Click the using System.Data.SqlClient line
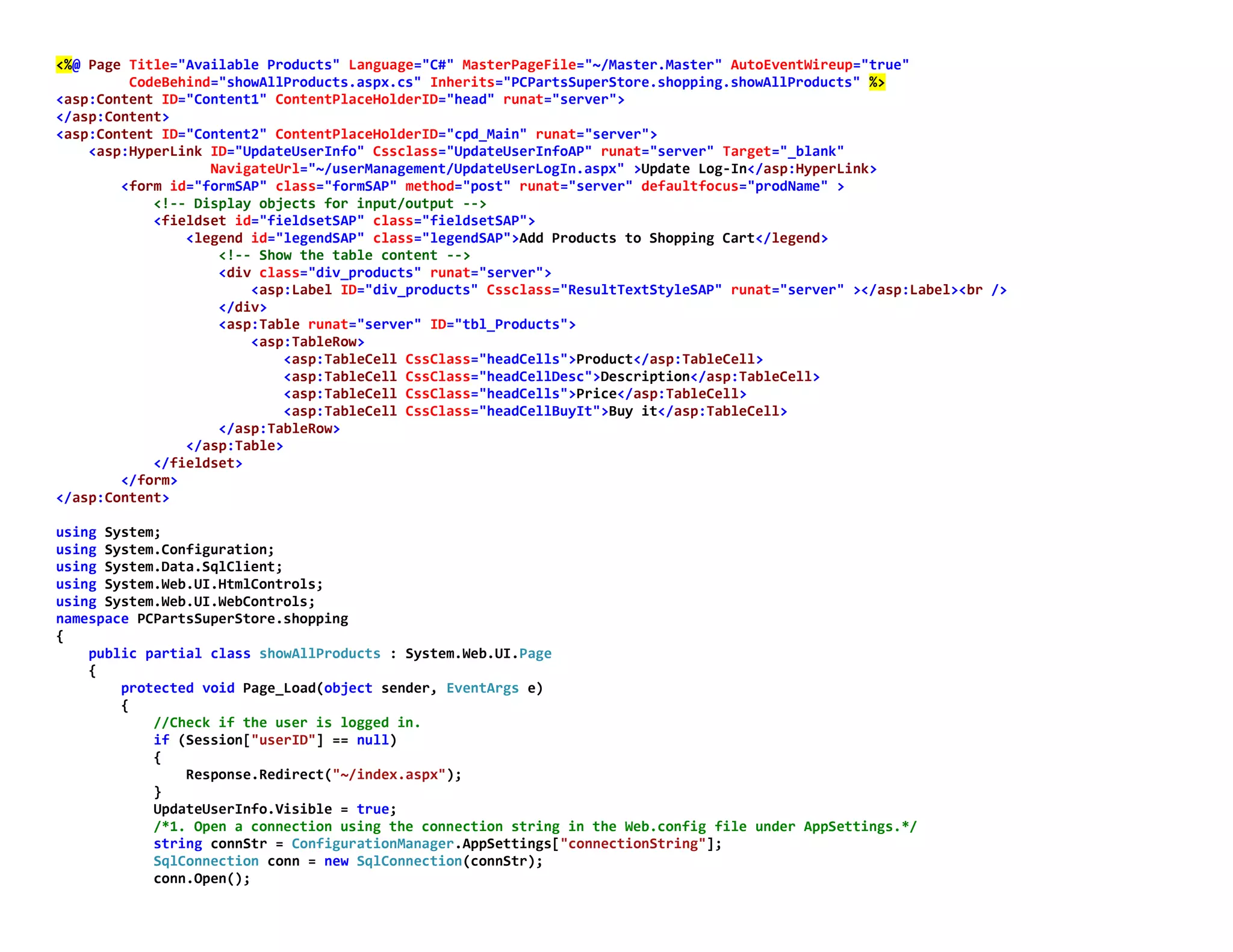The width and height of the screenshot is (1233, 952). (169, 567)
